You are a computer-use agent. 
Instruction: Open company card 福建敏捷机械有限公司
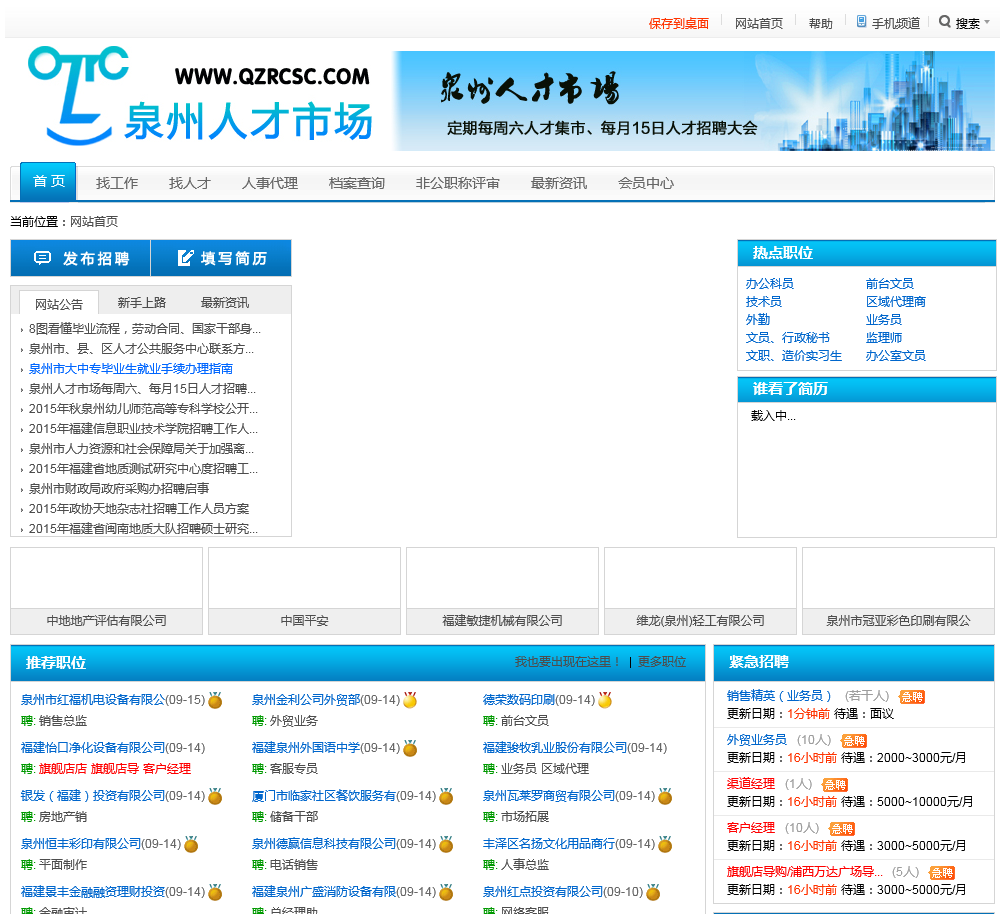click(502, 591)
